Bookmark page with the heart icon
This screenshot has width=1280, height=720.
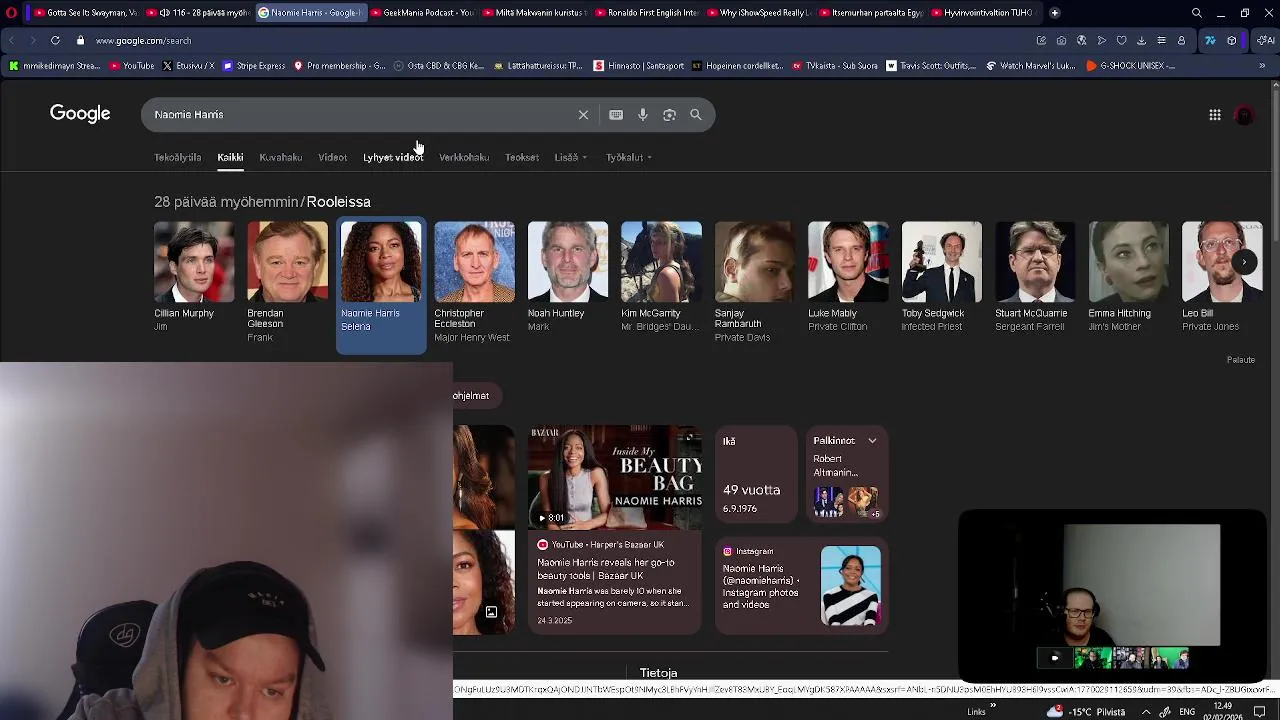point(1121,41)
